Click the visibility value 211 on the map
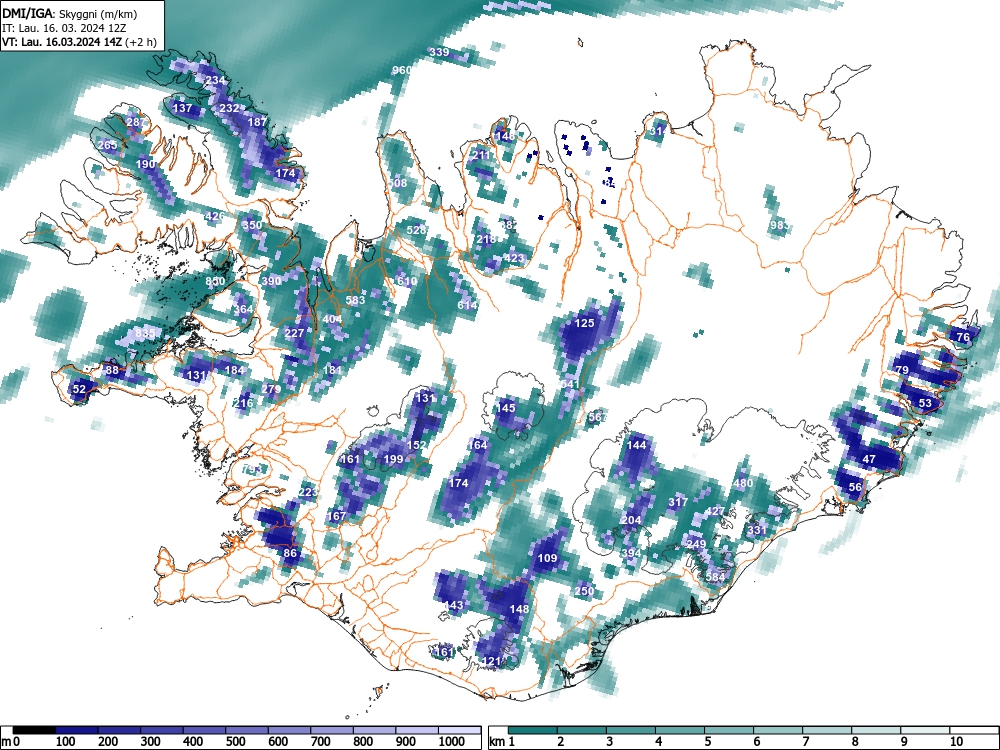1000x750 pixels. tap(482, 155)
